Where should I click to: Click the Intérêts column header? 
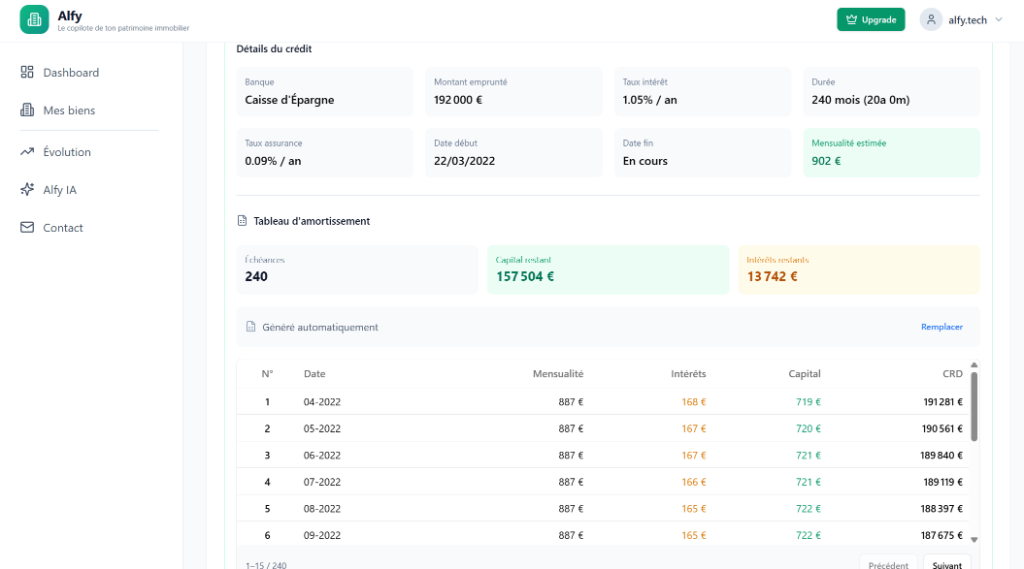(688, 374)
